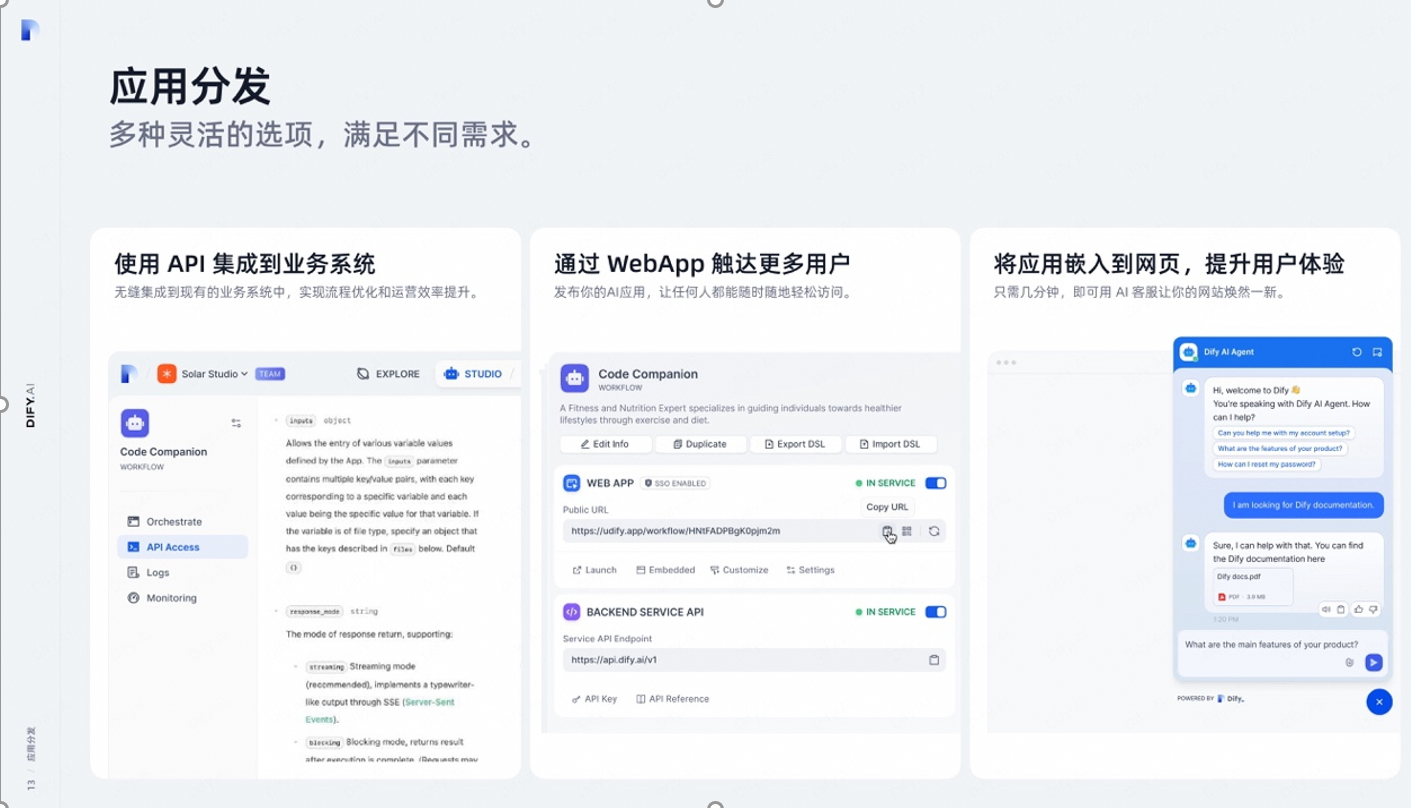
Task: Click the chat icon beside the restart icon
Action: tap(1377, 352)
